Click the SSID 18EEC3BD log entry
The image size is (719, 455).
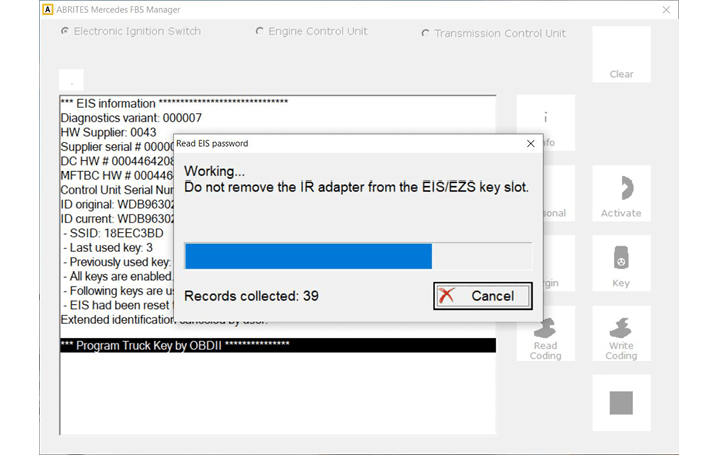click(112, 233)
